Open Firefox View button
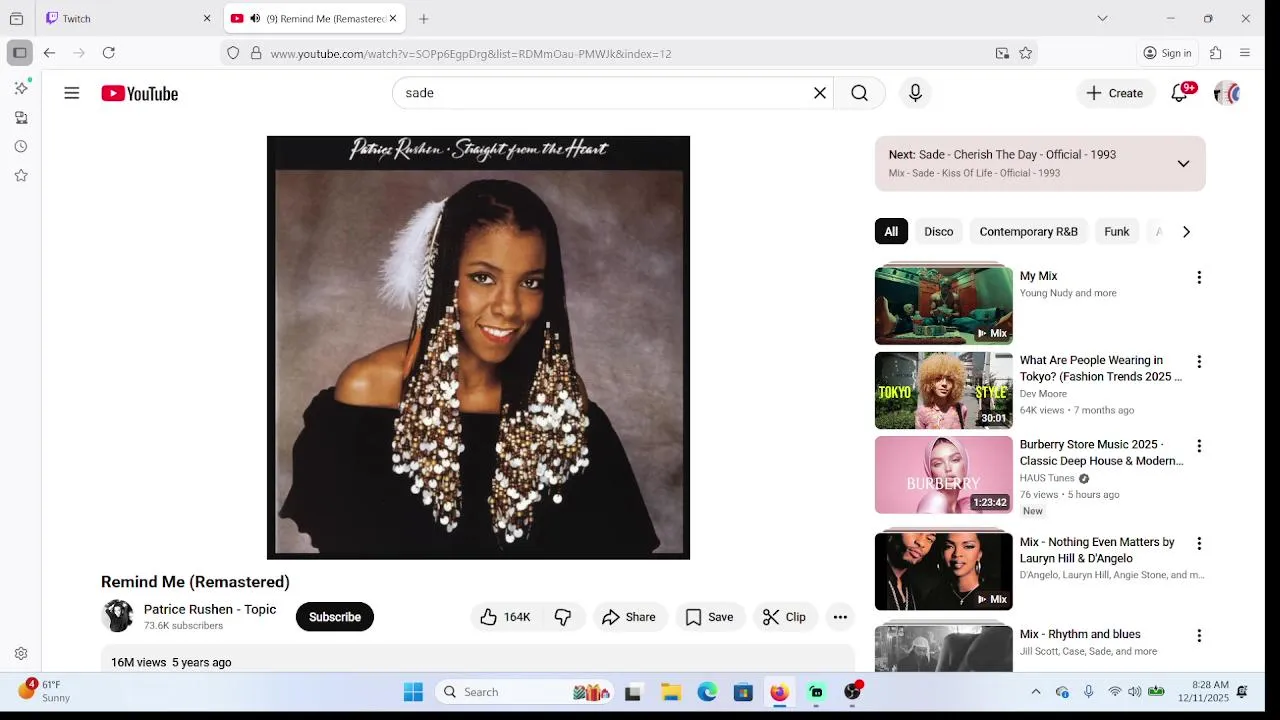Image resolution: width=1280 pixels, height=720 pixels. (16, 18)
